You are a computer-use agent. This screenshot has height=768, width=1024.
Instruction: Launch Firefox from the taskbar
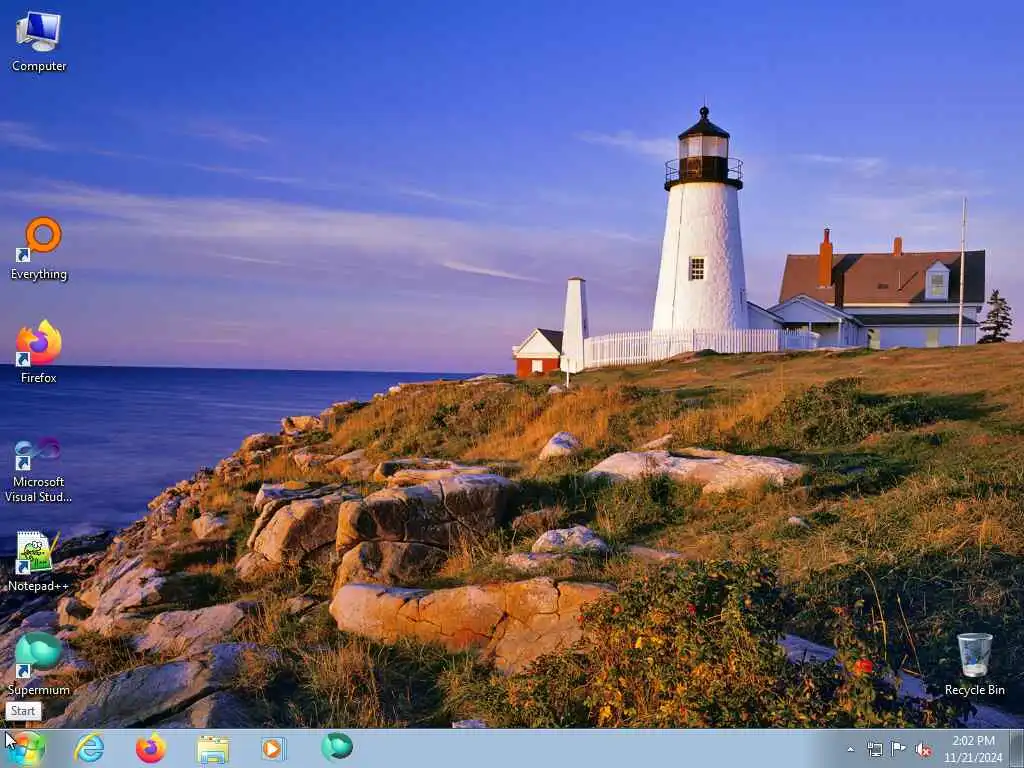click(x=151, y=748)
